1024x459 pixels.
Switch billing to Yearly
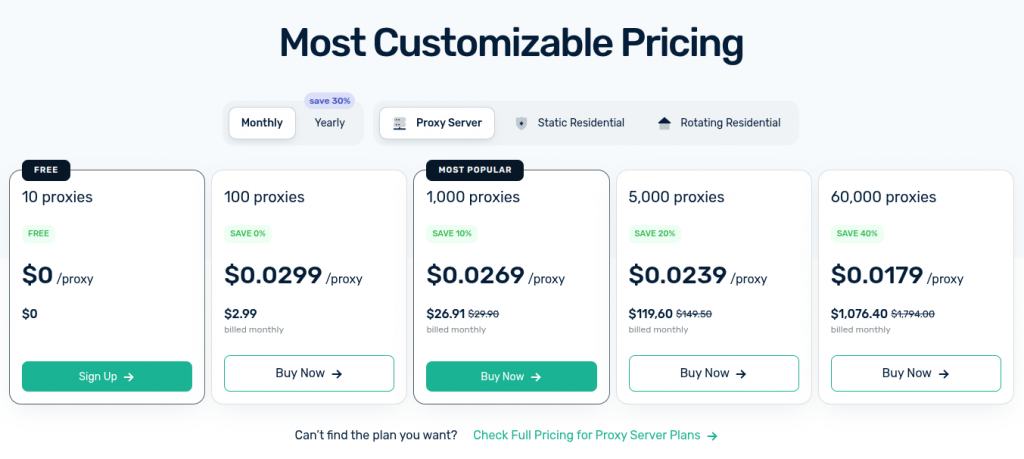(330, 123)
